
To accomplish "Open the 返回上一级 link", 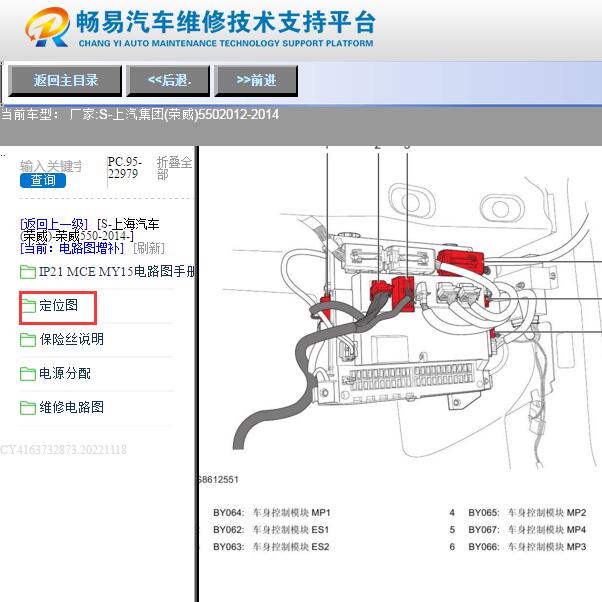I will [54, 224].
